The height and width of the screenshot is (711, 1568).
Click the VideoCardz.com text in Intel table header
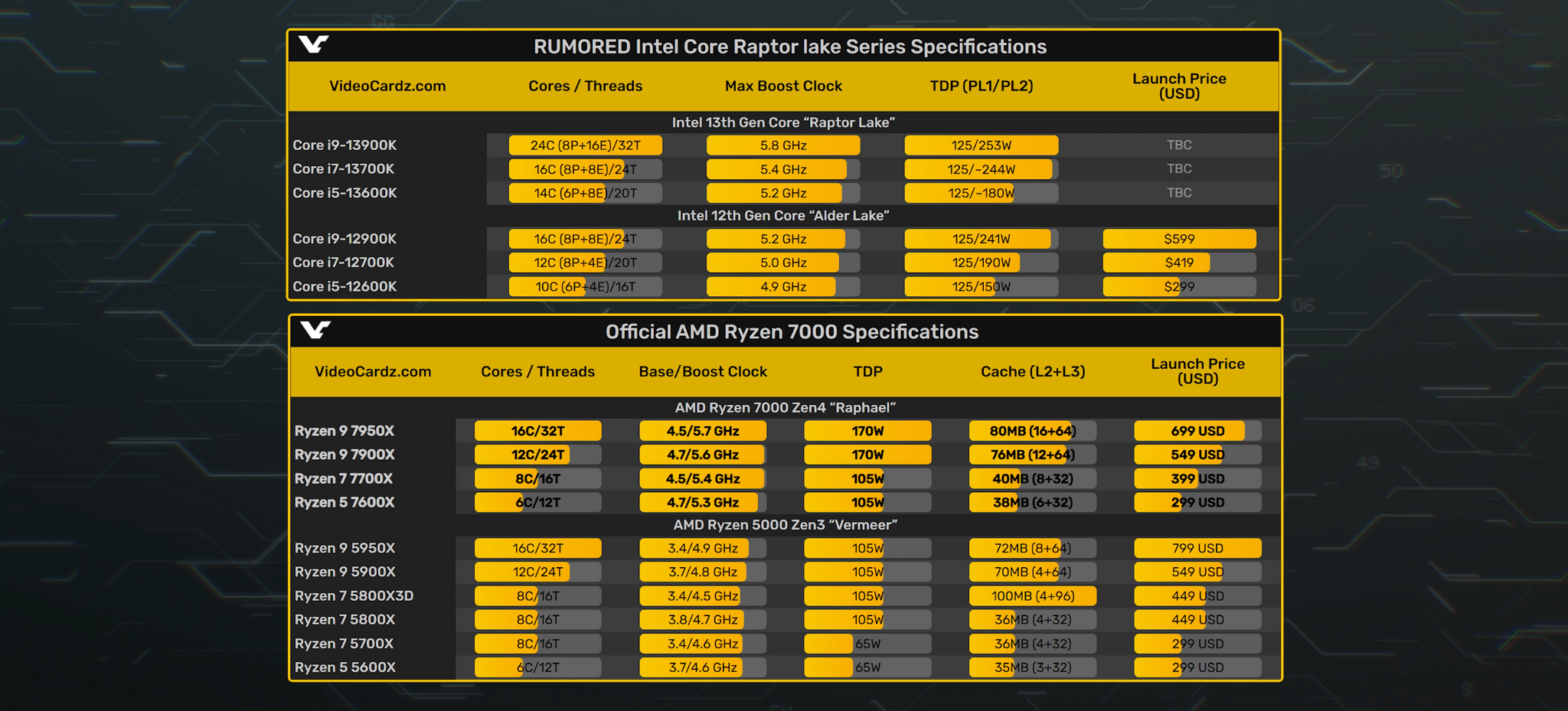(387, 86)
